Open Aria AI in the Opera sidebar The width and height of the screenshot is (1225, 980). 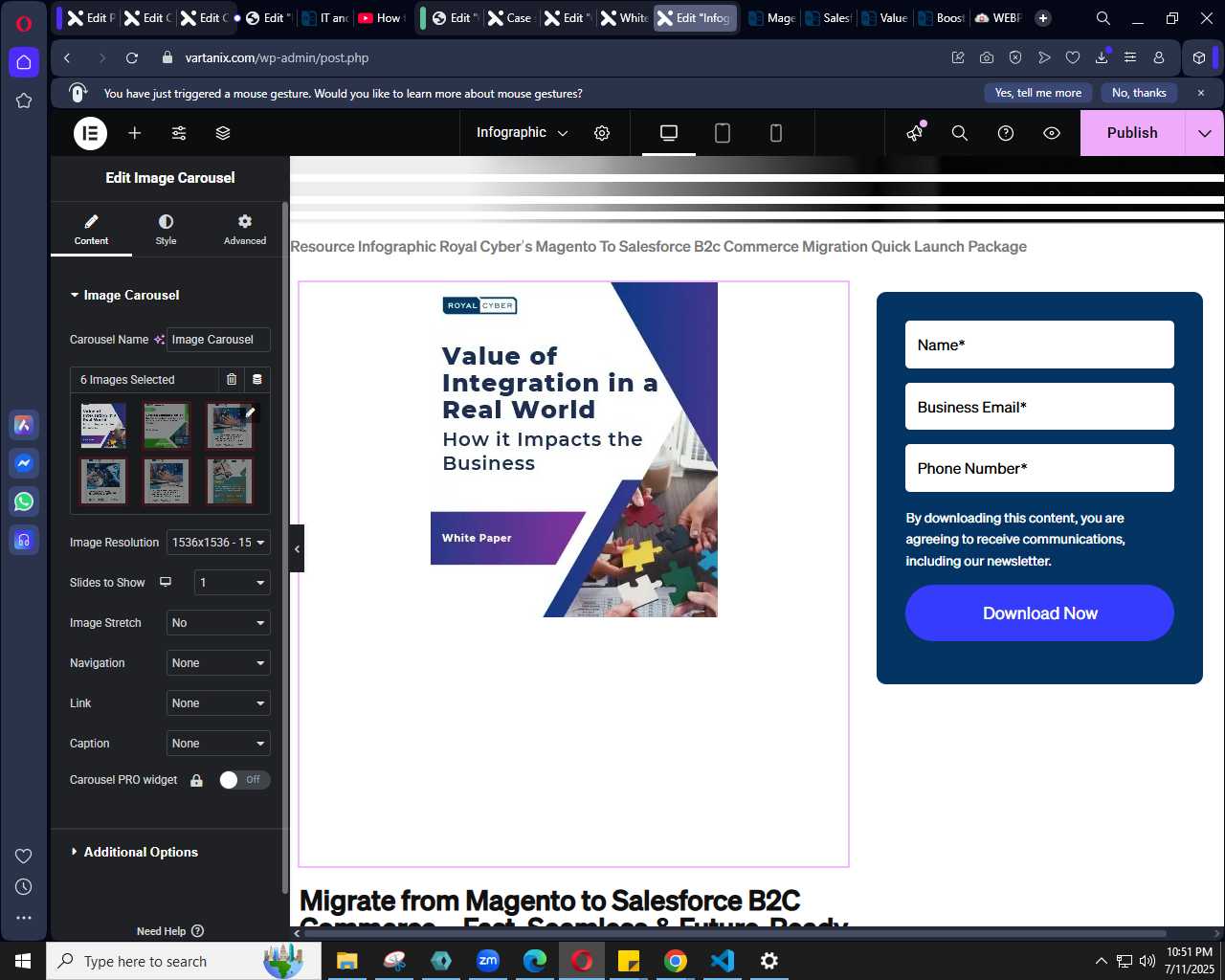coord(24,425)
